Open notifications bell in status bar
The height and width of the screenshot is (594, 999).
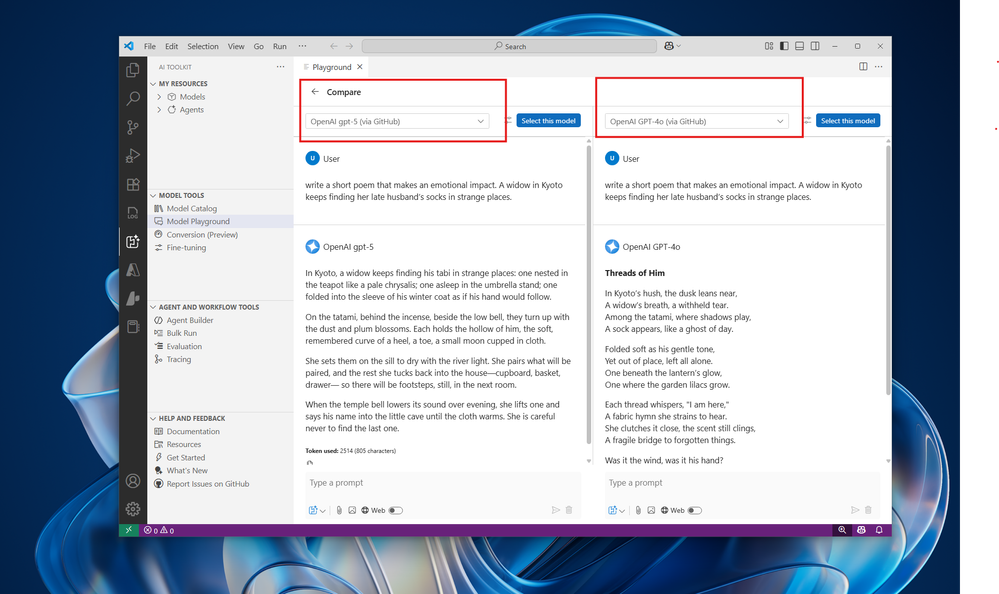click(x=879, y=530)
